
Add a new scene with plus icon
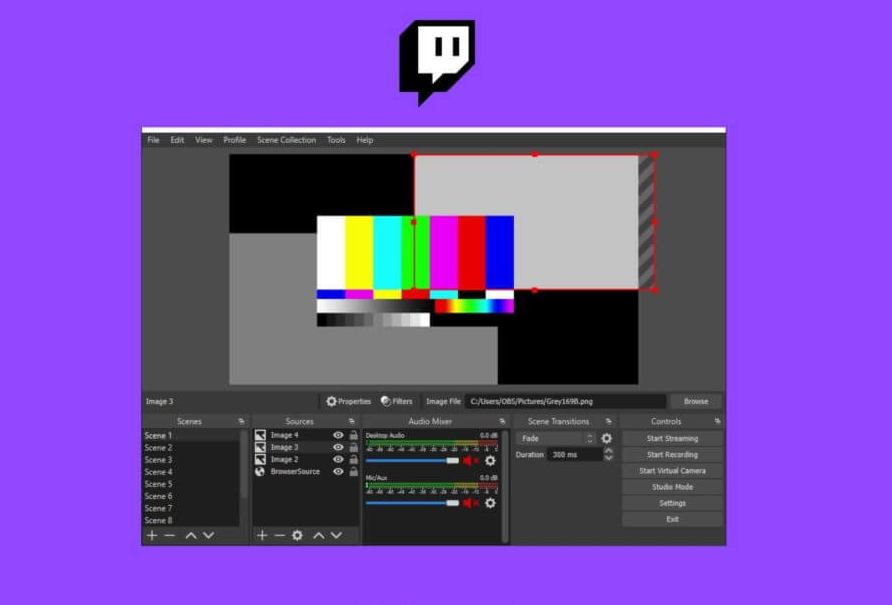pyautogui.click(x=152, y=536)
